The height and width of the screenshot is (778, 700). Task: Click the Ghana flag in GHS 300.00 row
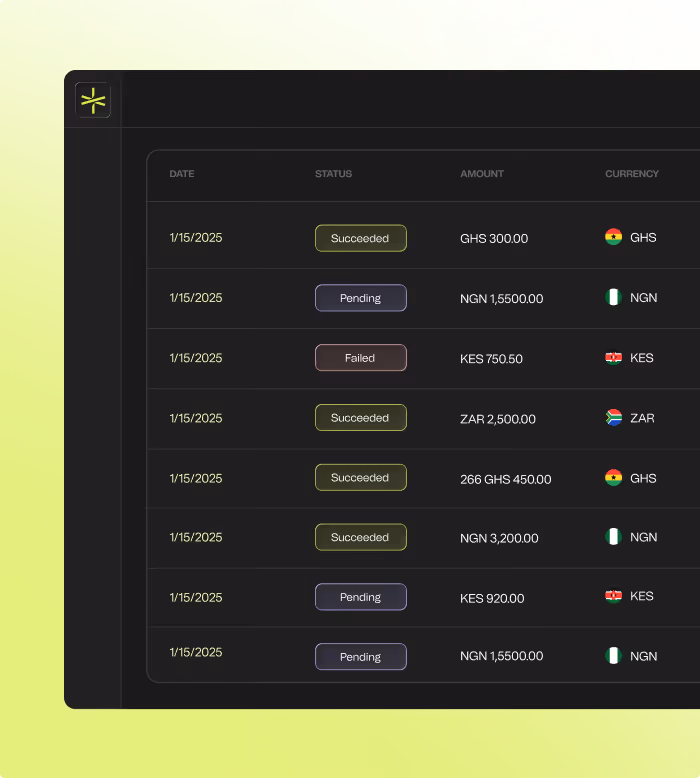coord(614,237)
